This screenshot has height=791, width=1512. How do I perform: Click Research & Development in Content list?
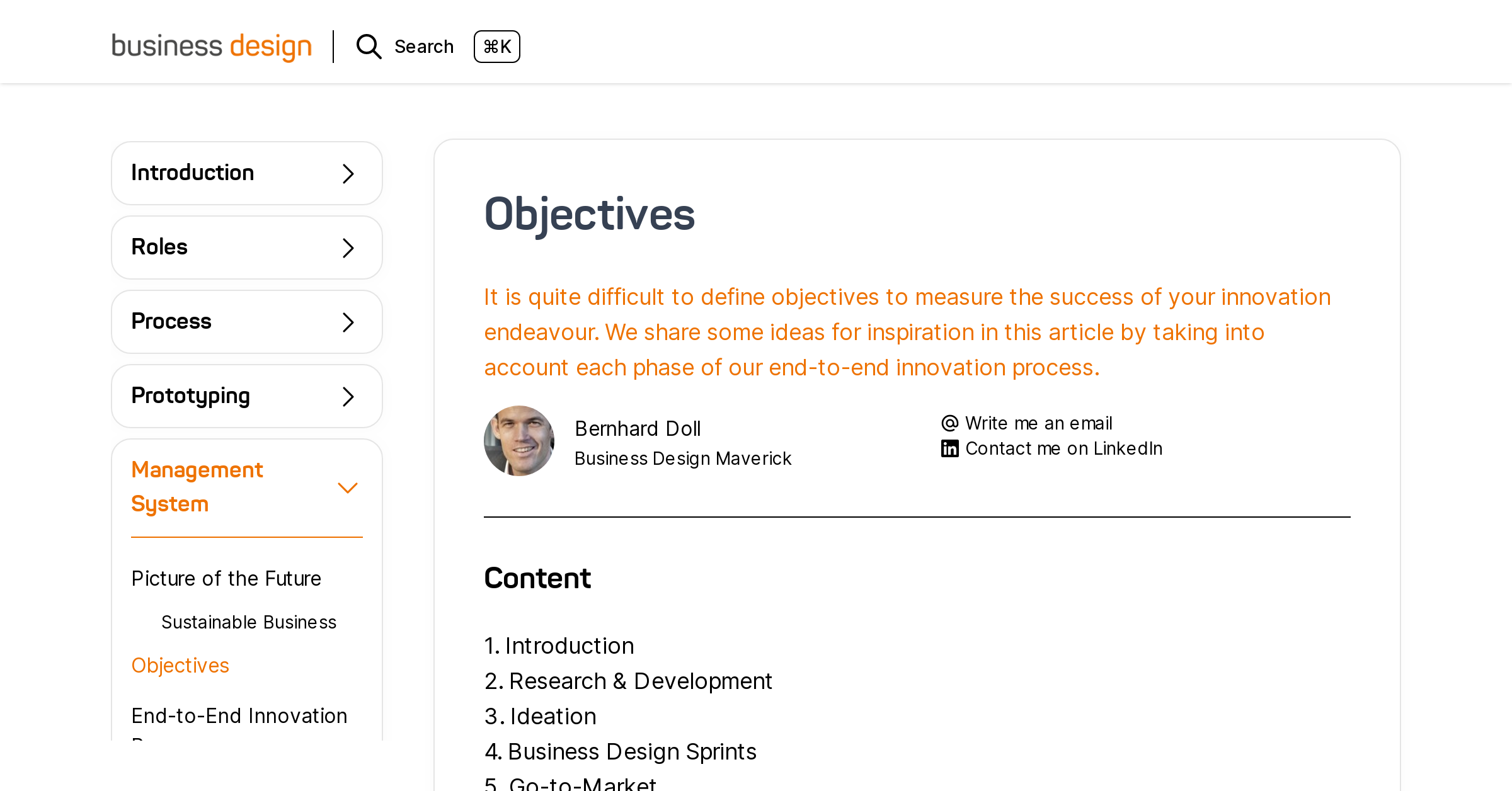point(640,681)
